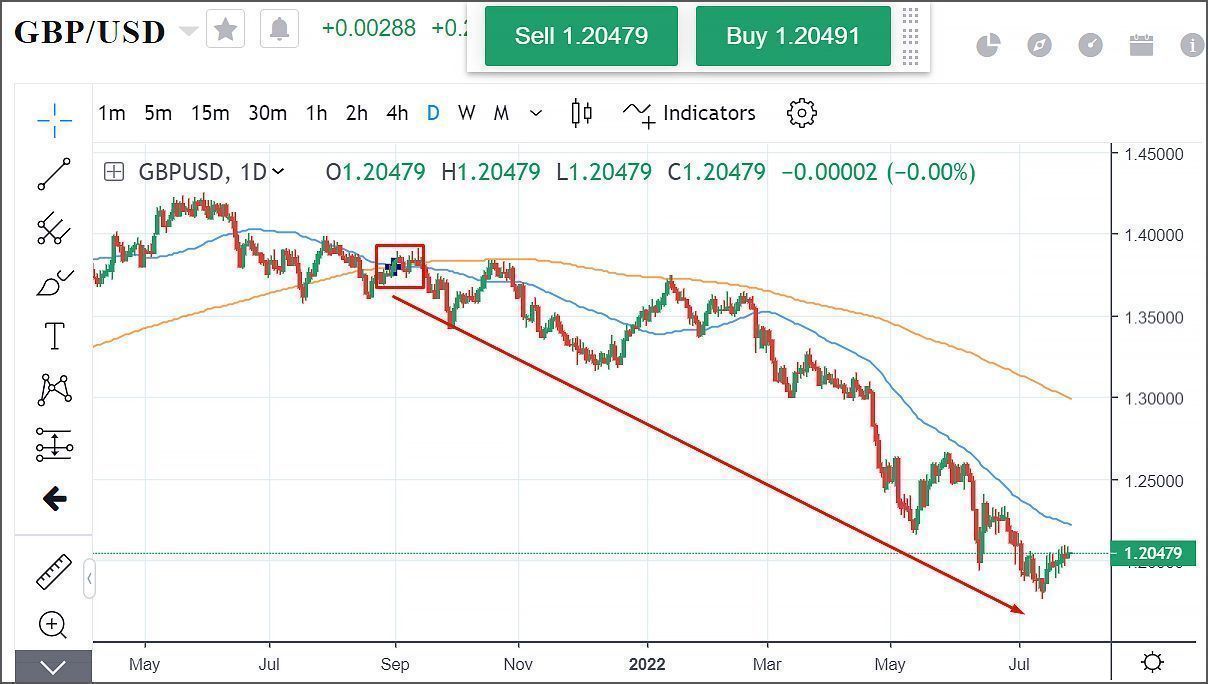The width and height of the screenshot is (1208, 684).
Task: Select the text annotation tool
Action: (x=54, y=336)
